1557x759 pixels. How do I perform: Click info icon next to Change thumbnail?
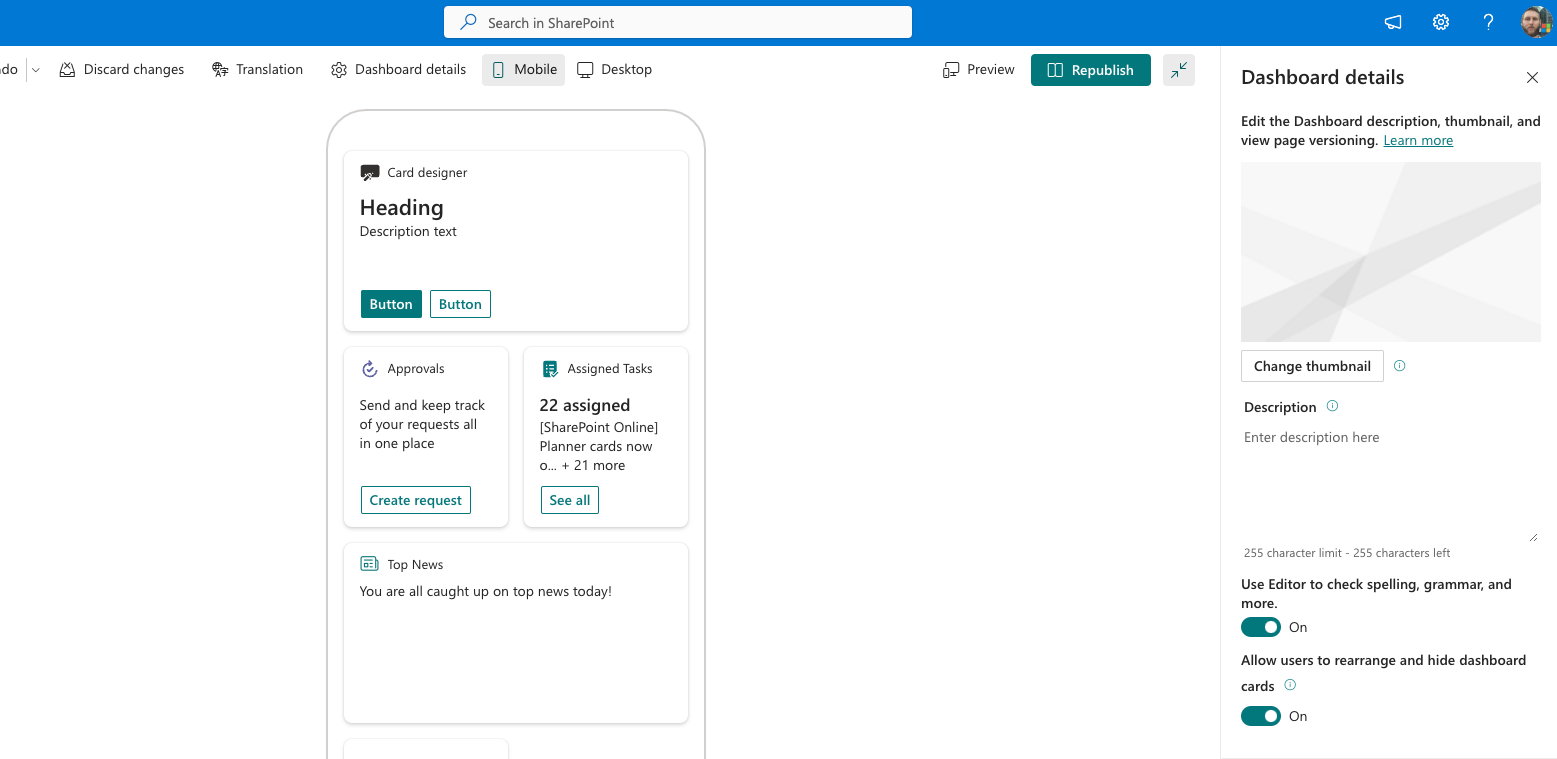(1399, 366)
